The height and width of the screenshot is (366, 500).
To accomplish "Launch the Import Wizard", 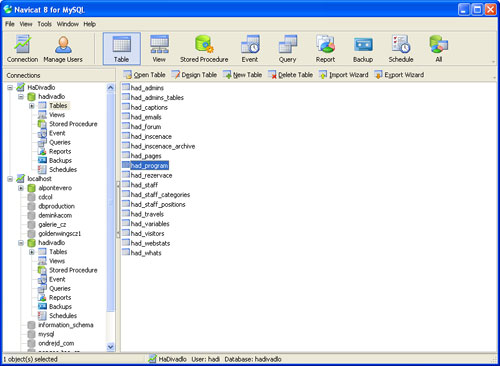I will pyautogui.click(x=344, y=75).
